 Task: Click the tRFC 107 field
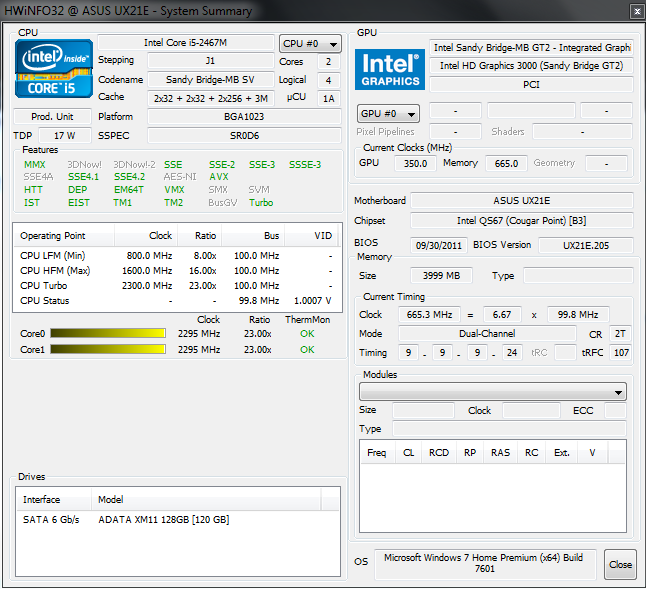(620, 353)
